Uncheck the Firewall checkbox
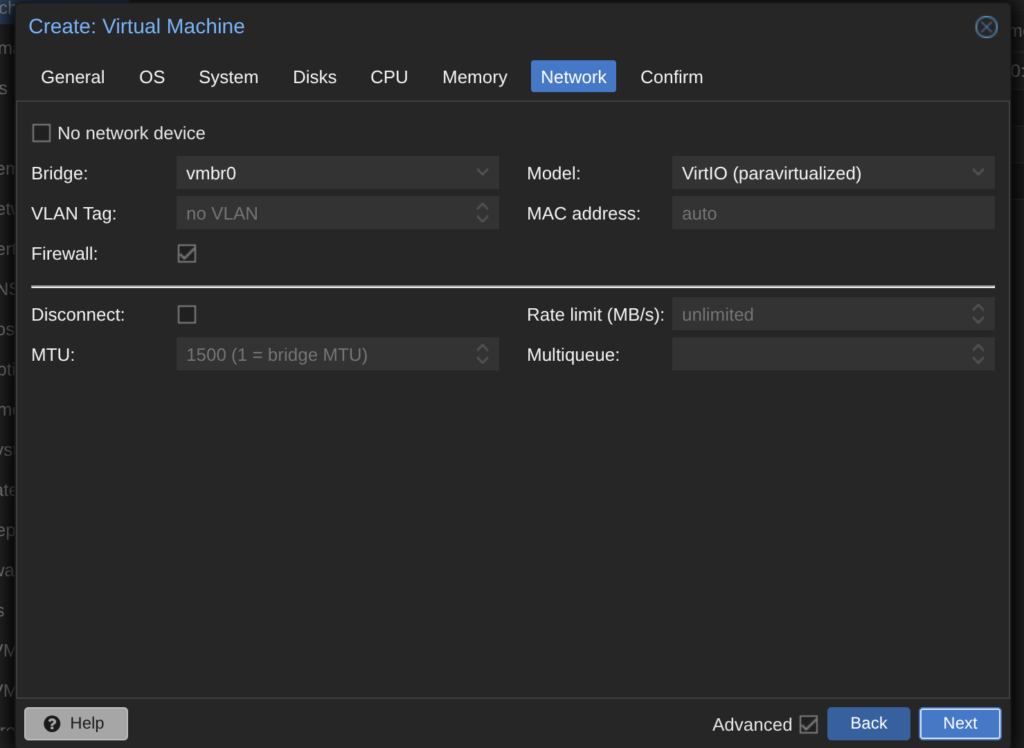 [x=187, y=254]
